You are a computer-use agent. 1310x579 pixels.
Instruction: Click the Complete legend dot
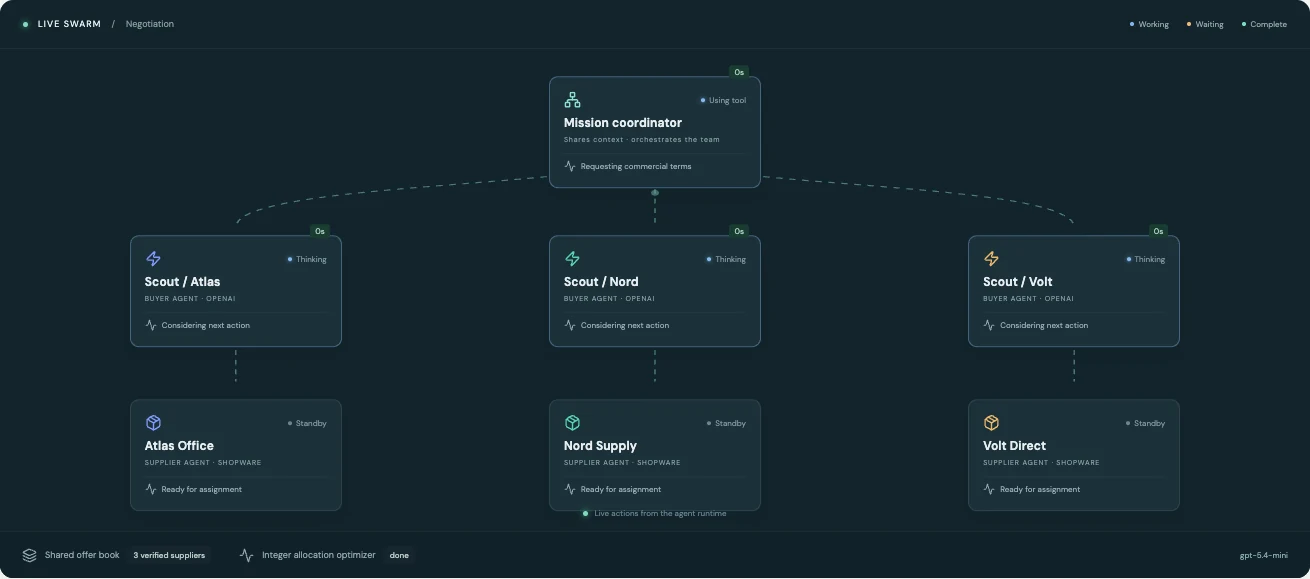[1244, 24]
